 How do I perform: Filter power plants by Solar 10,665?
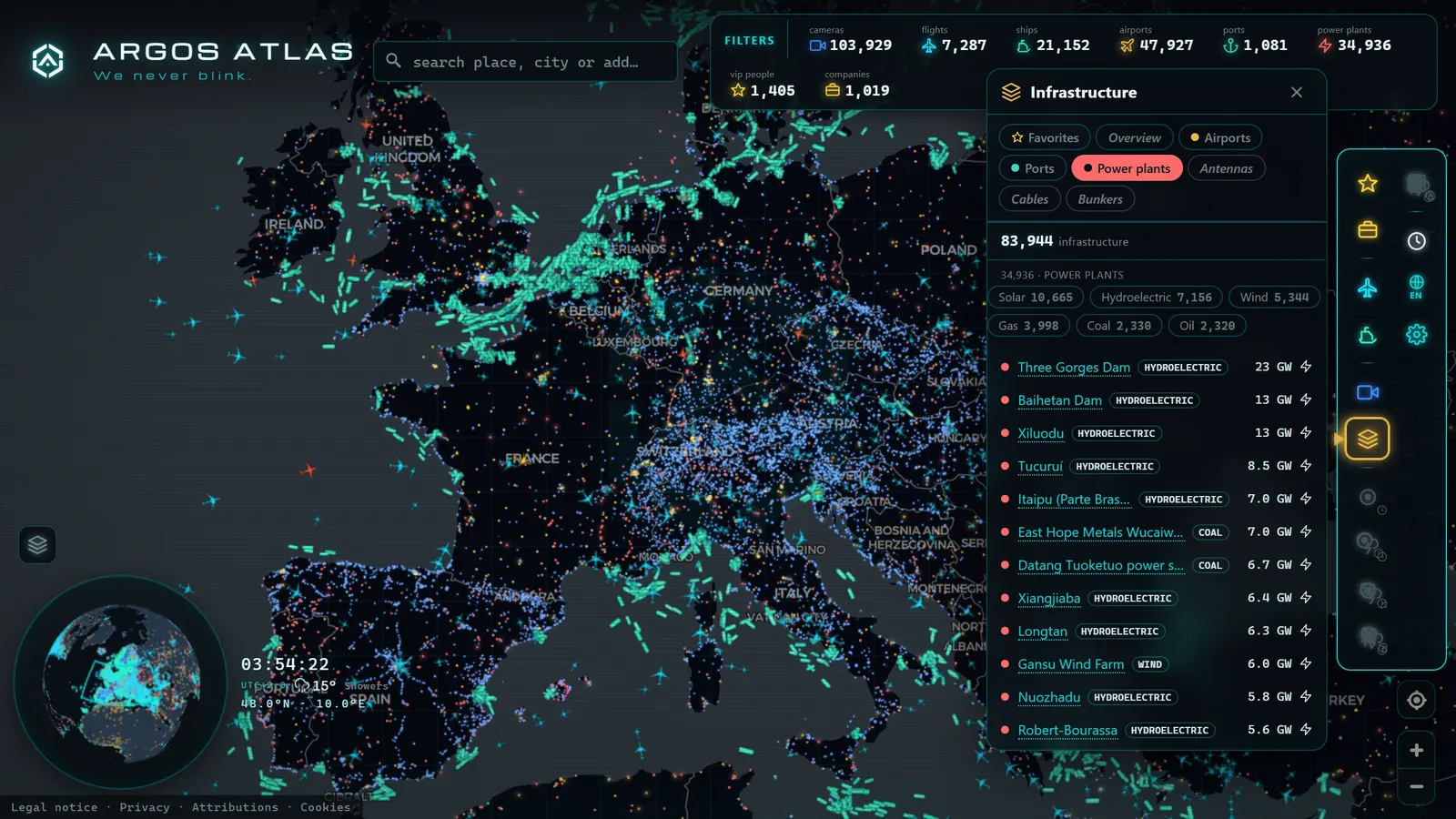point(1036,298)
